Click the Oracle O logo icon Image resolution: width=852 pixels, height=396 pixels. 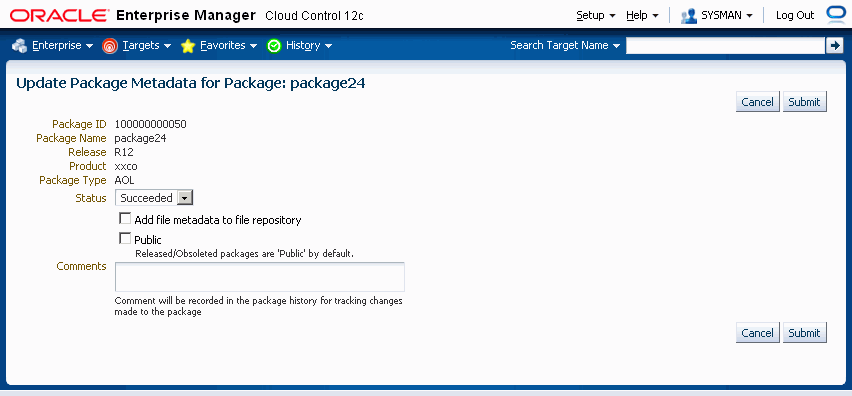(834, 15)
